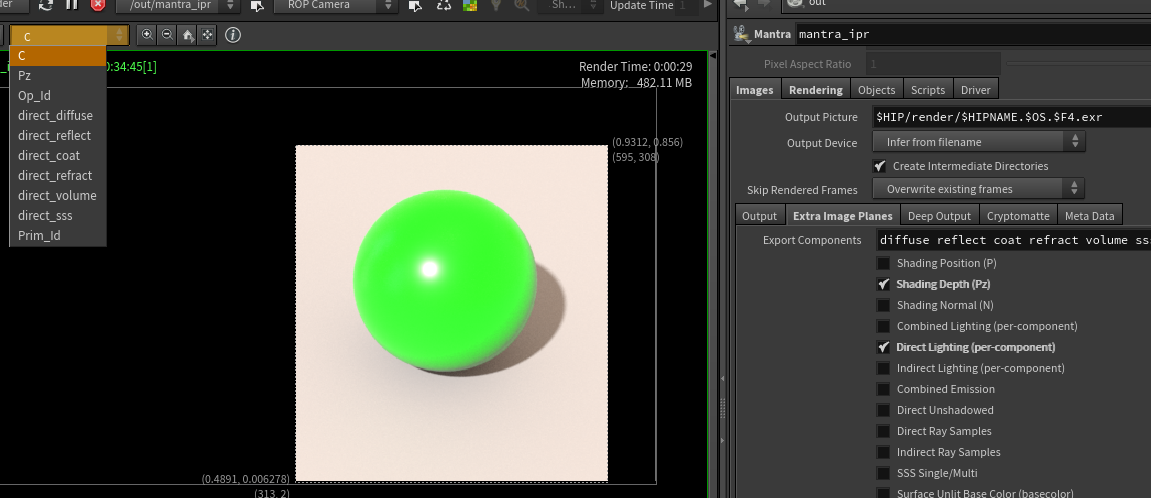Select direct_diffuse from the plane list

55,115
